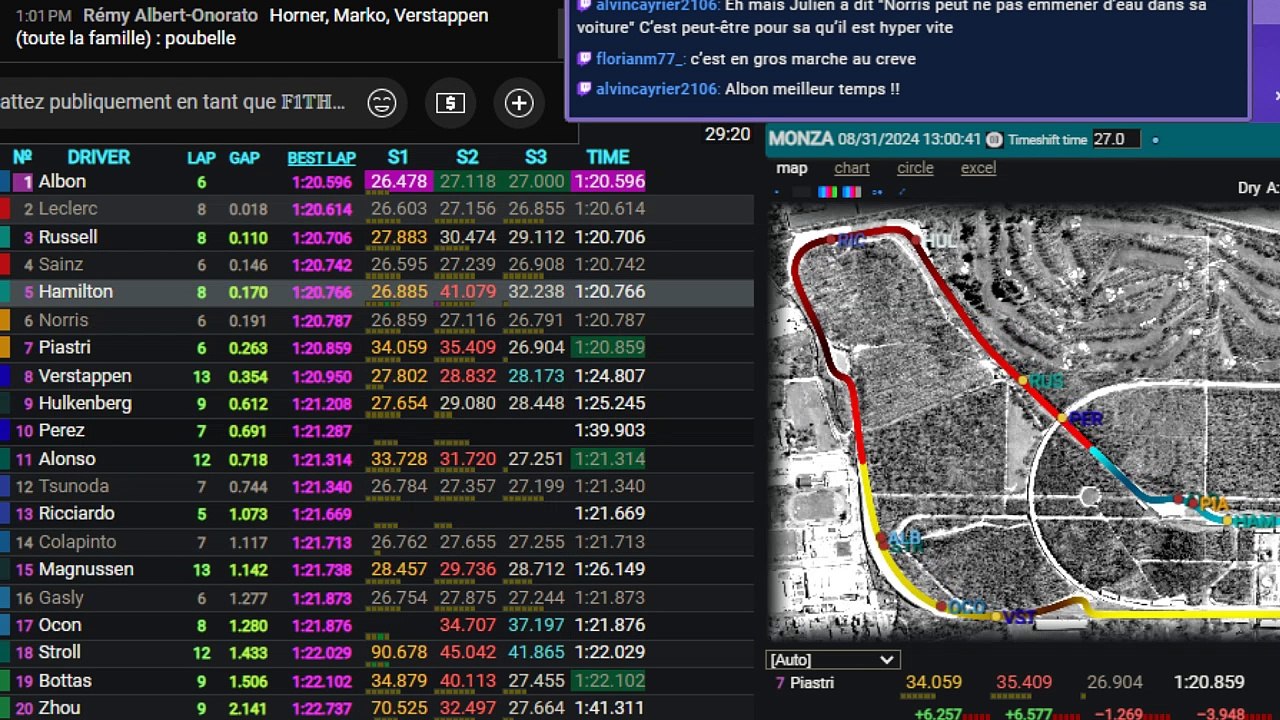This screenshot has height=720, width=1280.
Task: Switch to the map tab
Action: (792, 168)
